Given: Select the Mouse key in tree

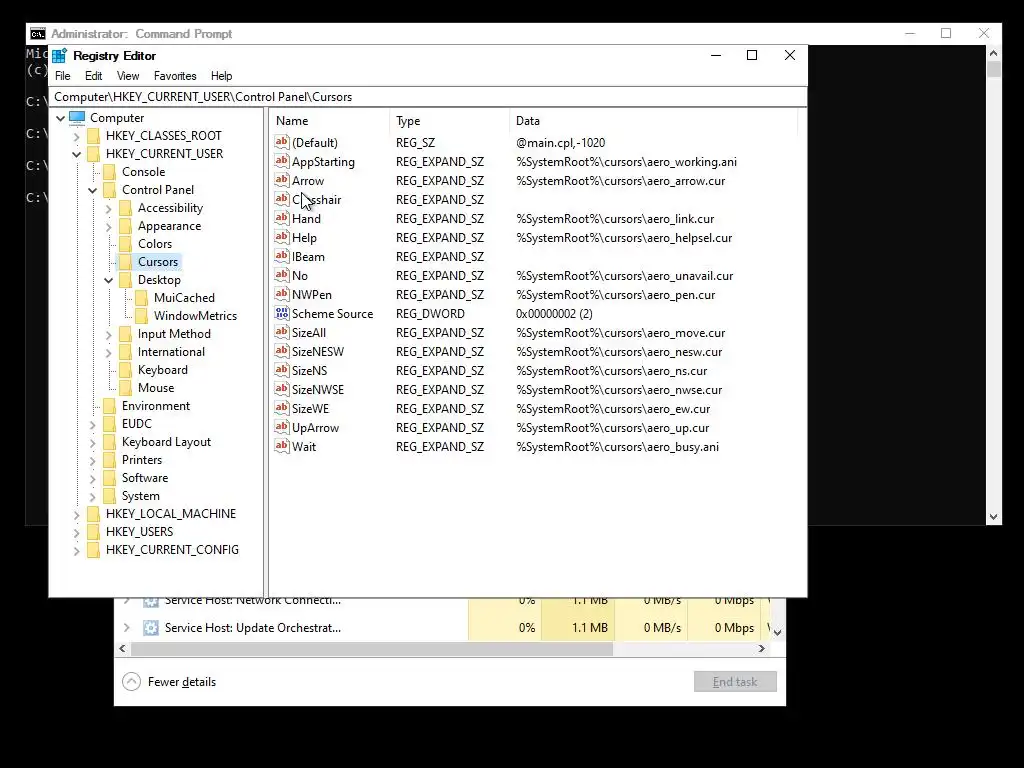Looking at the screenshot, I should tap(156, 388).
